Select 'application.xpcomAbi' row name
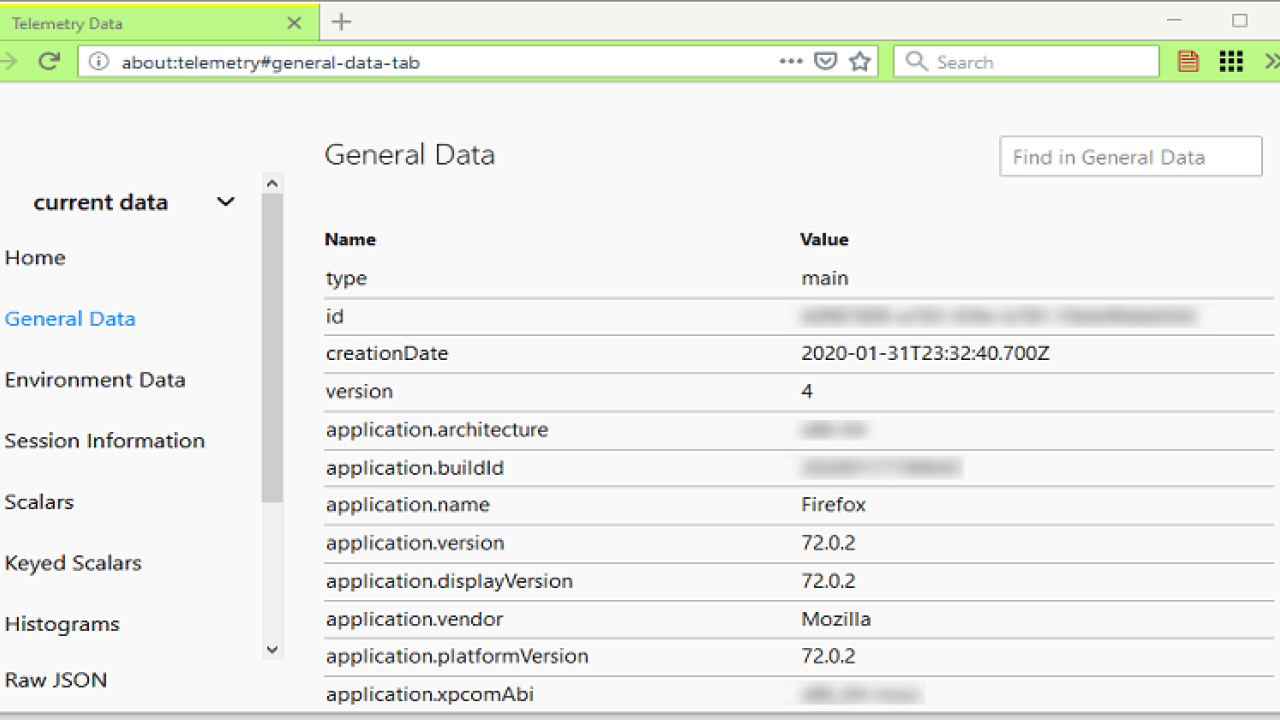Viewport: 1280px width, 720px height. (430, 694)
